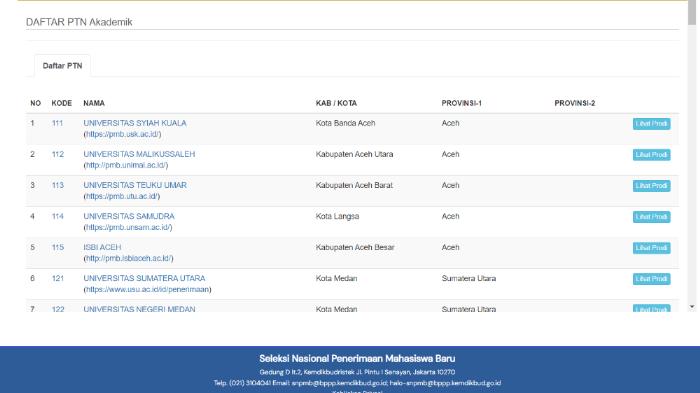Click the scrollbar down arrow
The image size is (700, 393).
point(692,307)
